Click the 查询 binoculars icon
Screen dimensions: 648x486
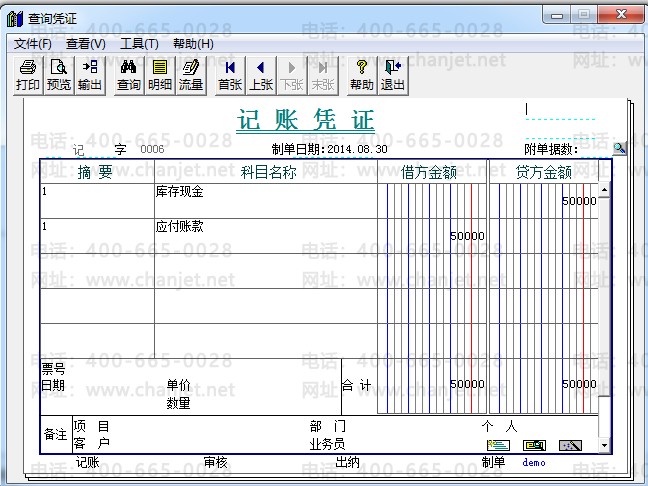pyautogui.click(x=128, y=75)
